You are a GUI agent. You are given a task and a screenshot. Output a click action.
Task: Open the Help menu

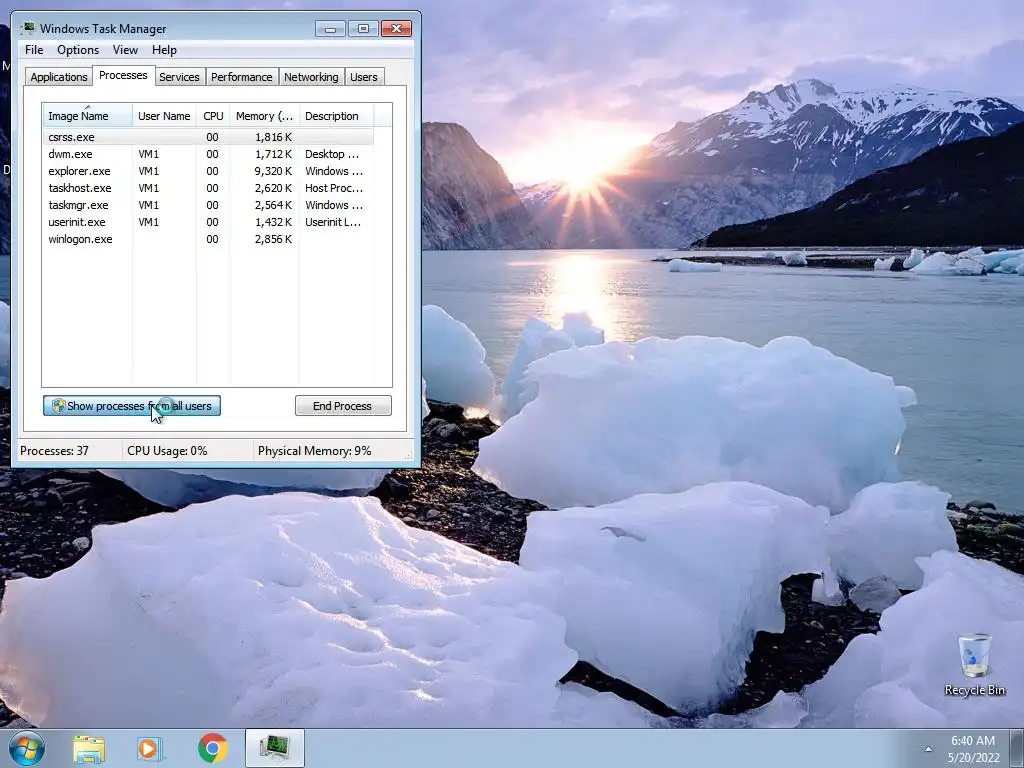point(164,50)
